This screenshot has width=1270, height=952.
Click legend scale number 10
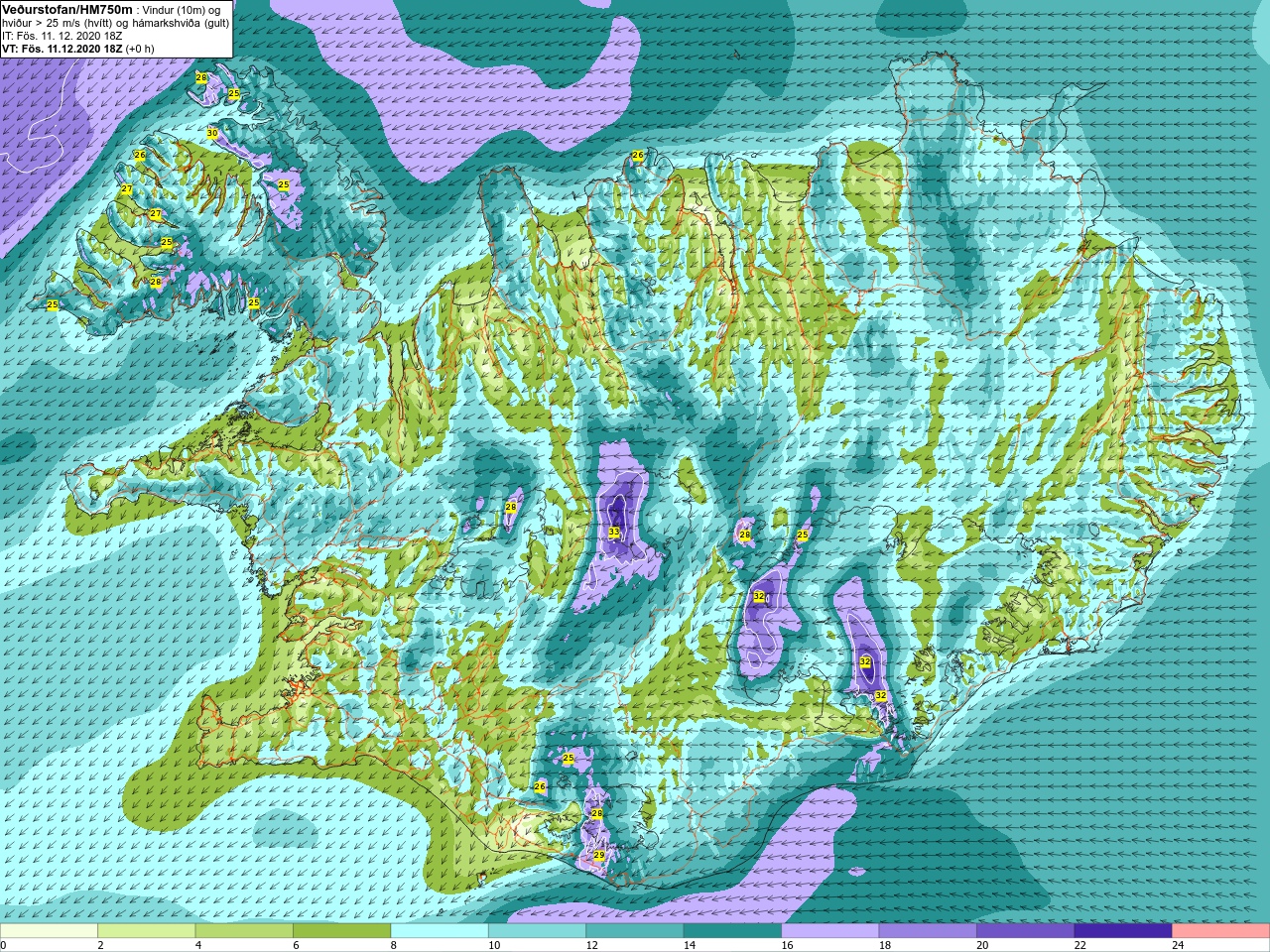pyautogui.click(x=495, y=945)
